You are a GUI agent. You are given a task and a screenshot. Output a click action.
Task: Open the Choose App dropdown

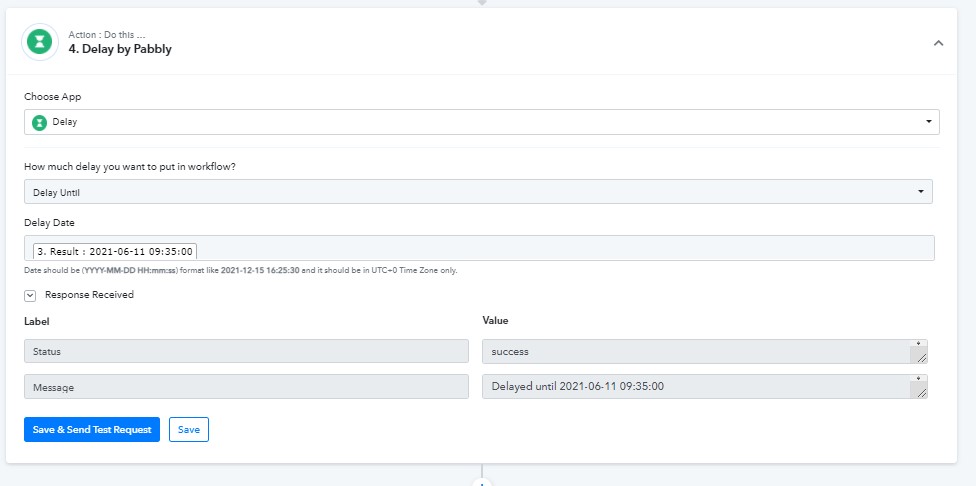(x=481, y=122)
